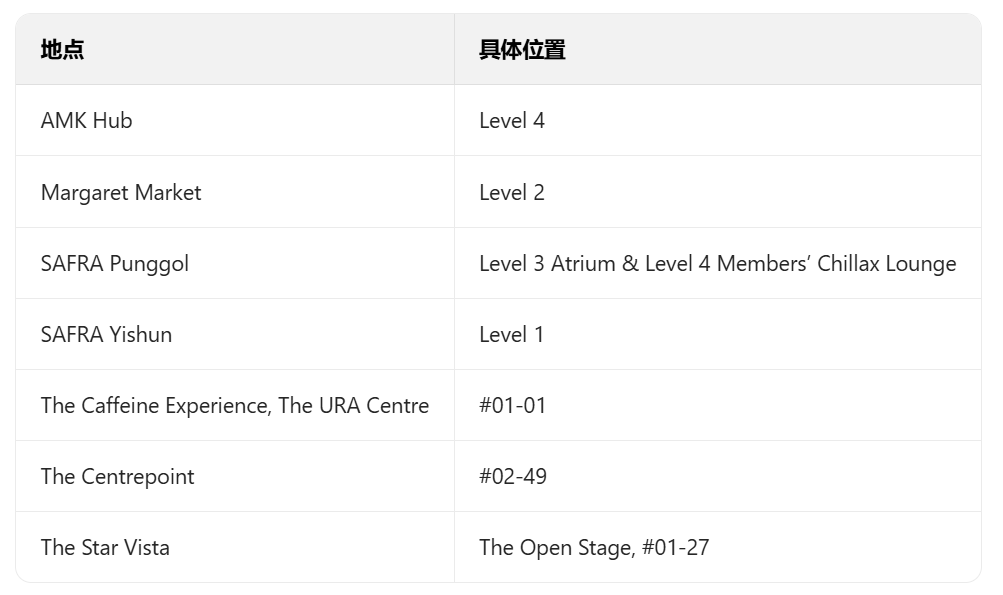Select the SAFRA Punggol cell
This screenshot has width=1003, height=595.
(x=115, y=264)
